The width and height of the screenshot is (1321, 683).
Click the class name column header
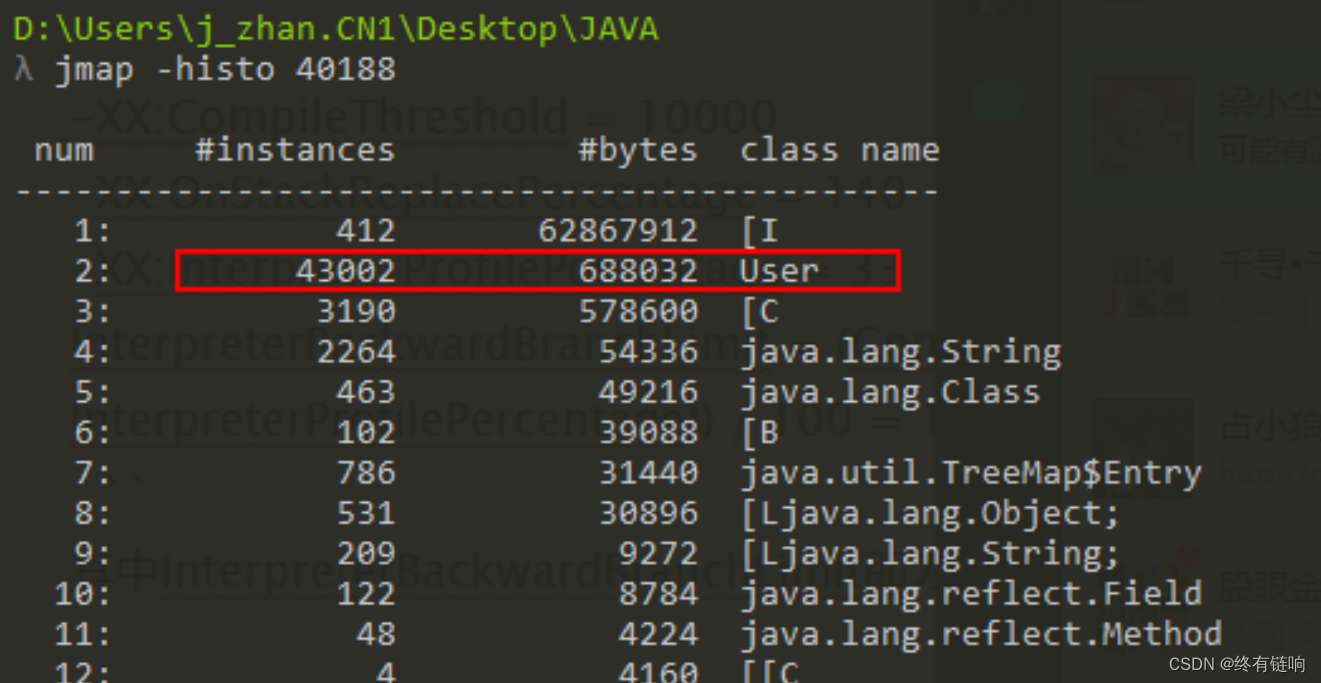point(840,150)
